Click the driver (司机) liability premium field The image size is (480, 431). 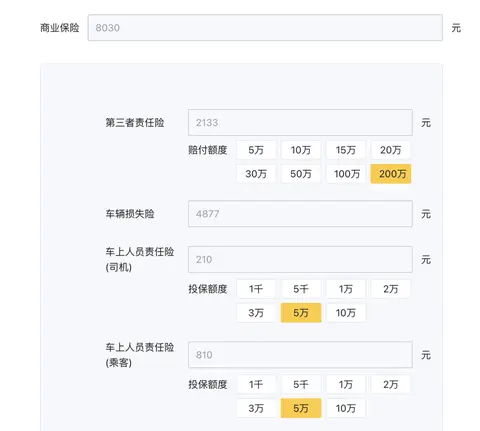point(300,259)
